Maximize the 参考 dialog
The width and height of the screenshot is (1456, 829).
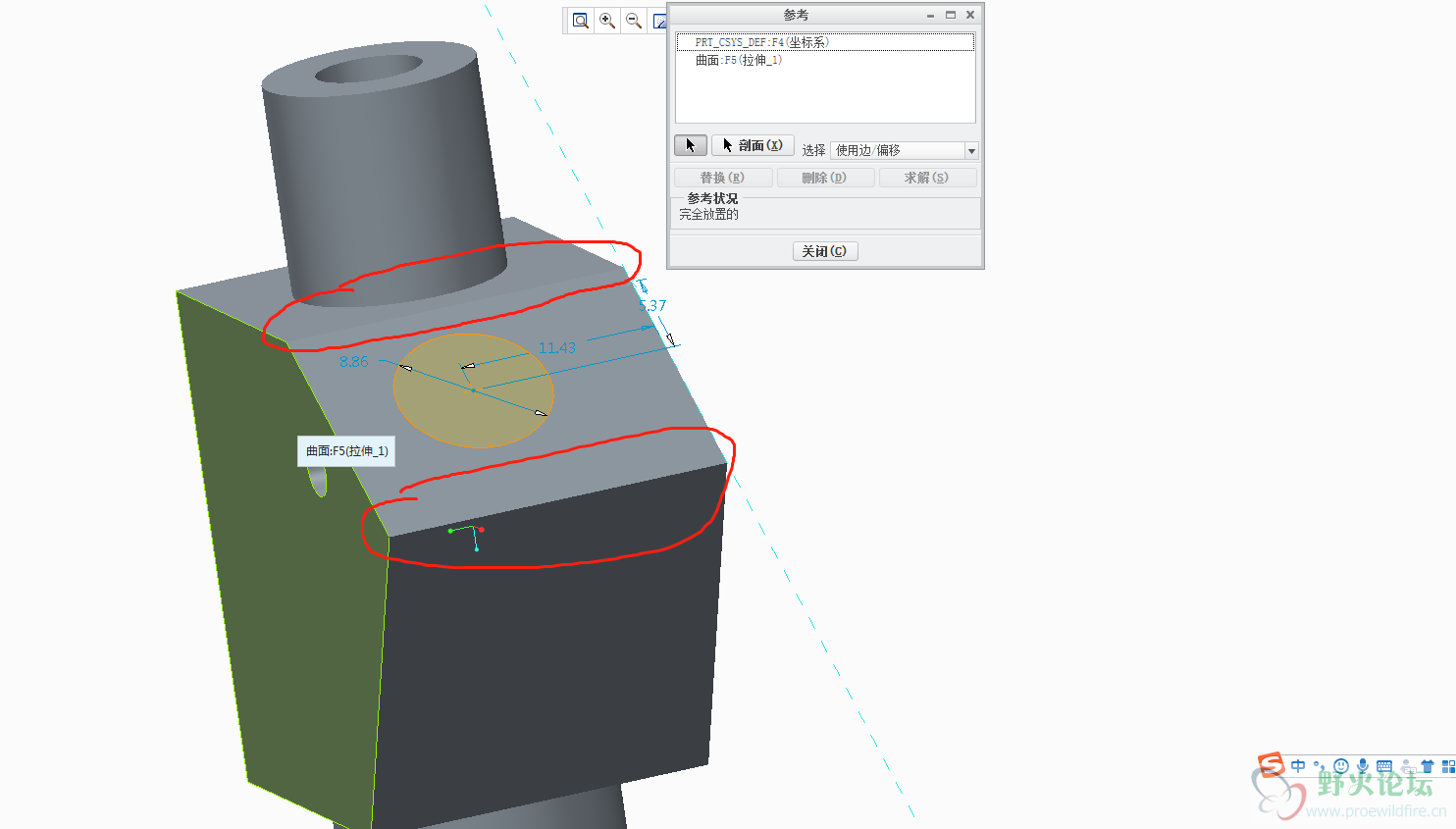click(x=950, y=15)
